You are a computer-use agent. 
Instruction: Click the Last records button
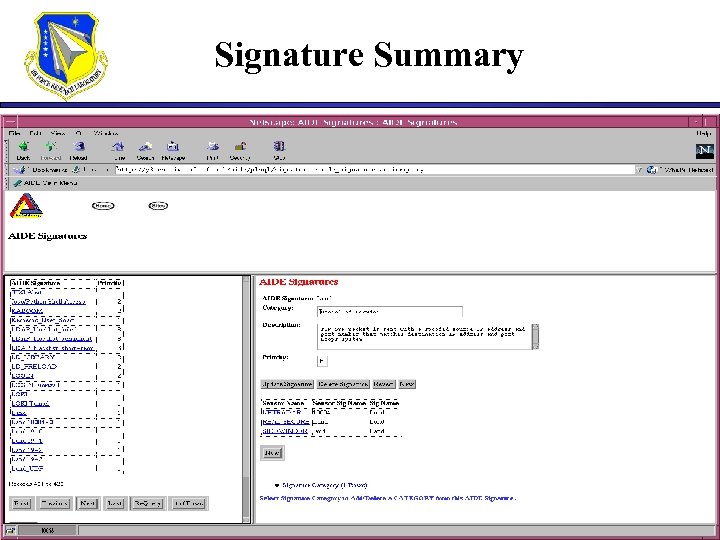[115, 503]
